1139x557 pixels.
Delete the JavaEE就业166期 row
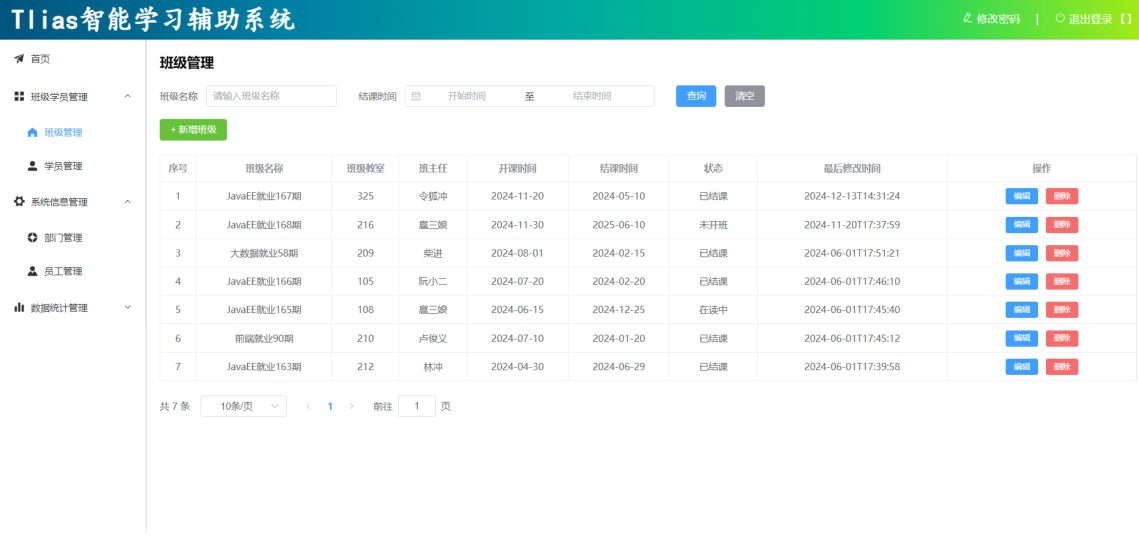[1062, 281]
